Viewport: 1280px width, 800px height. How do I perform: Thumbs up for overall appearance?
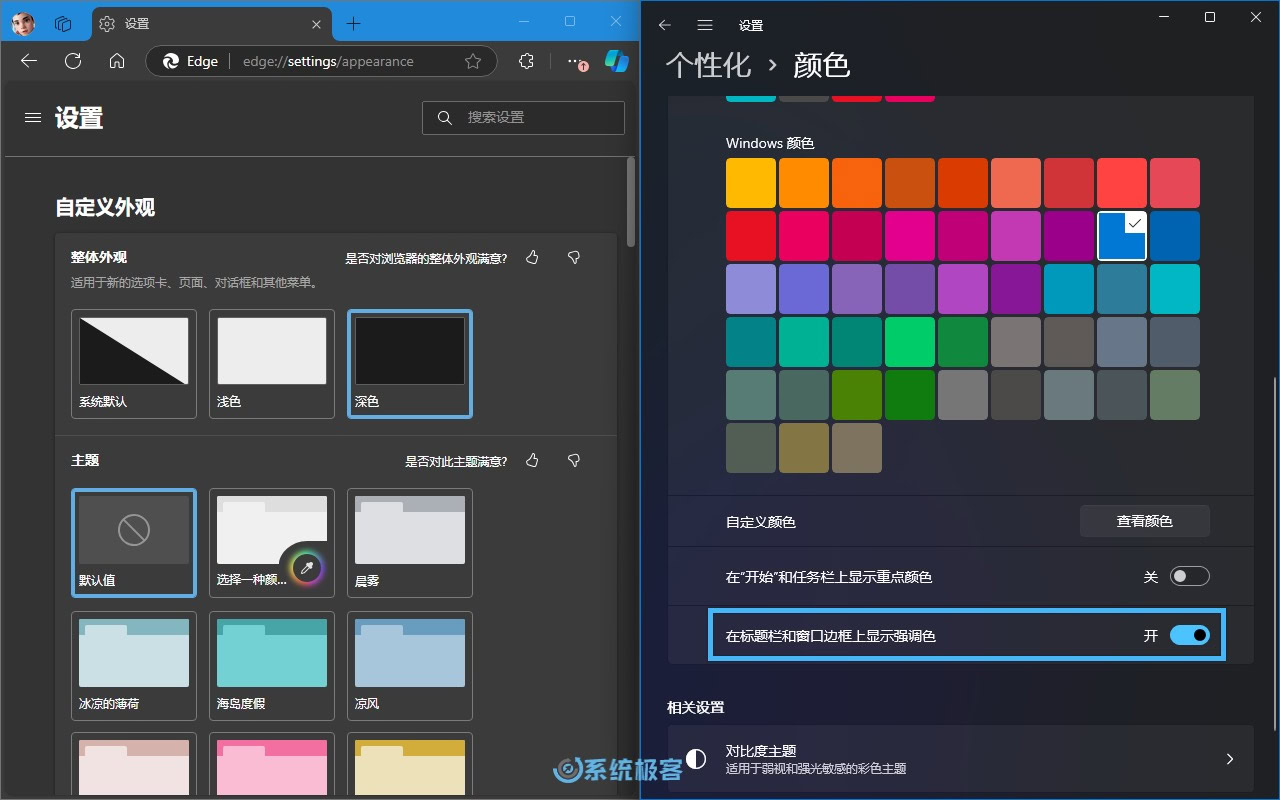tap(532, 258)
